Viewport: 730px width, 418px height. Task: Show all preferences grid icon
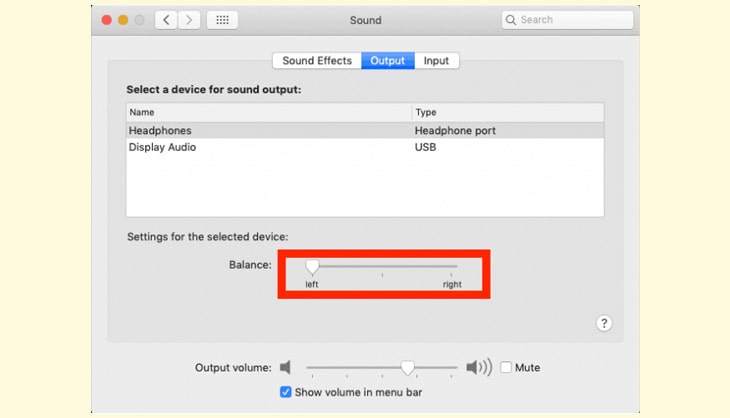coord(221,20)
